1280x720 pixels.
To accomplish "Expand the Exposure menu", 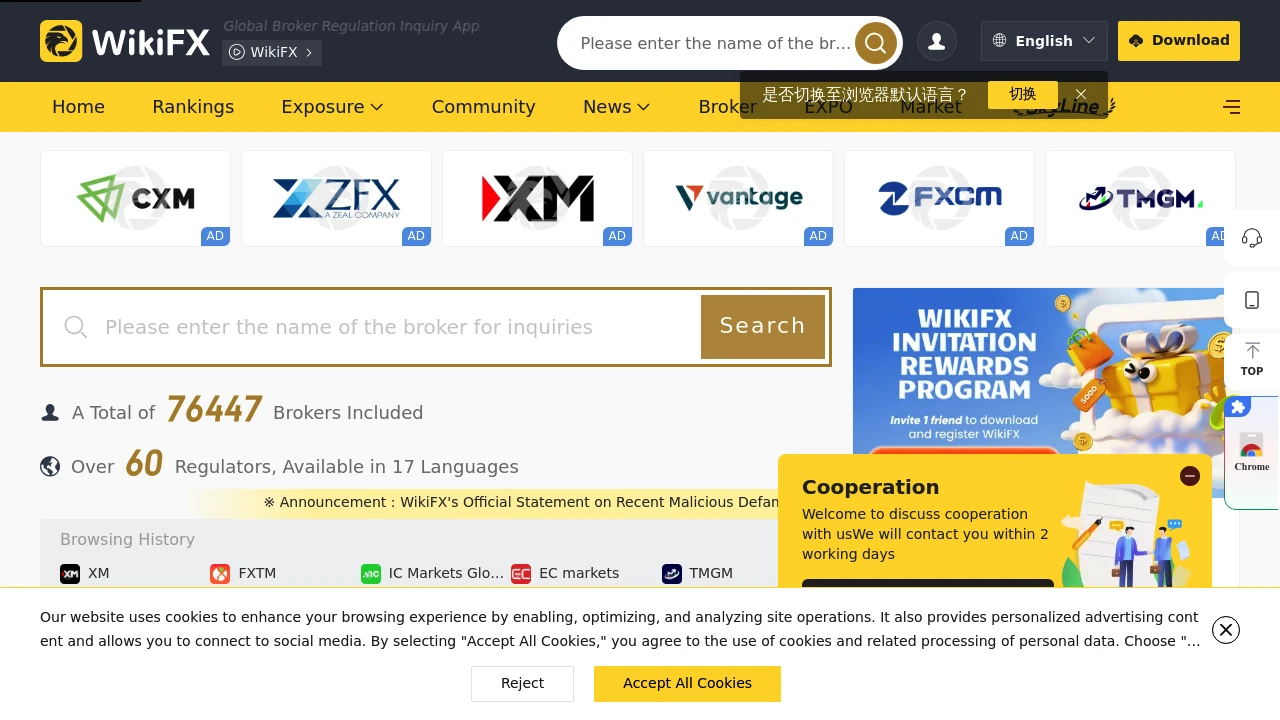I will (x=332, y=107).
